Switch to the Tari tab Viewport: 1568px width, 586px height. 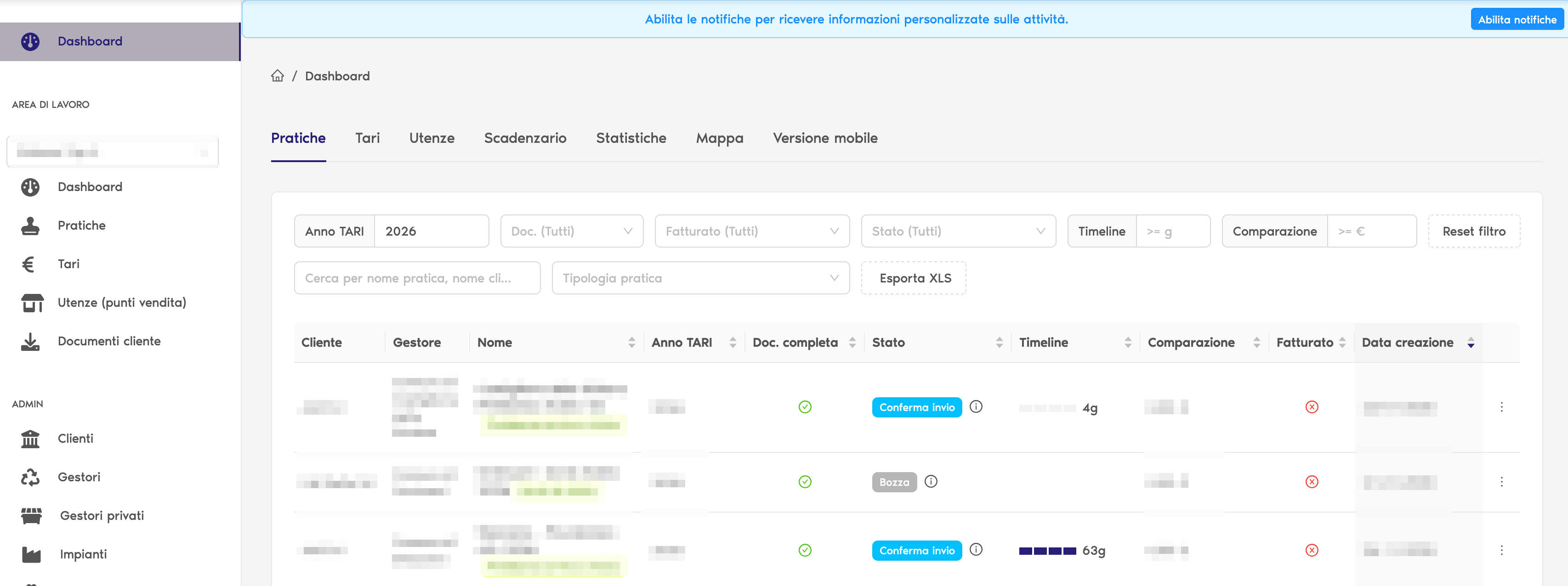click(x=367, y=138)
